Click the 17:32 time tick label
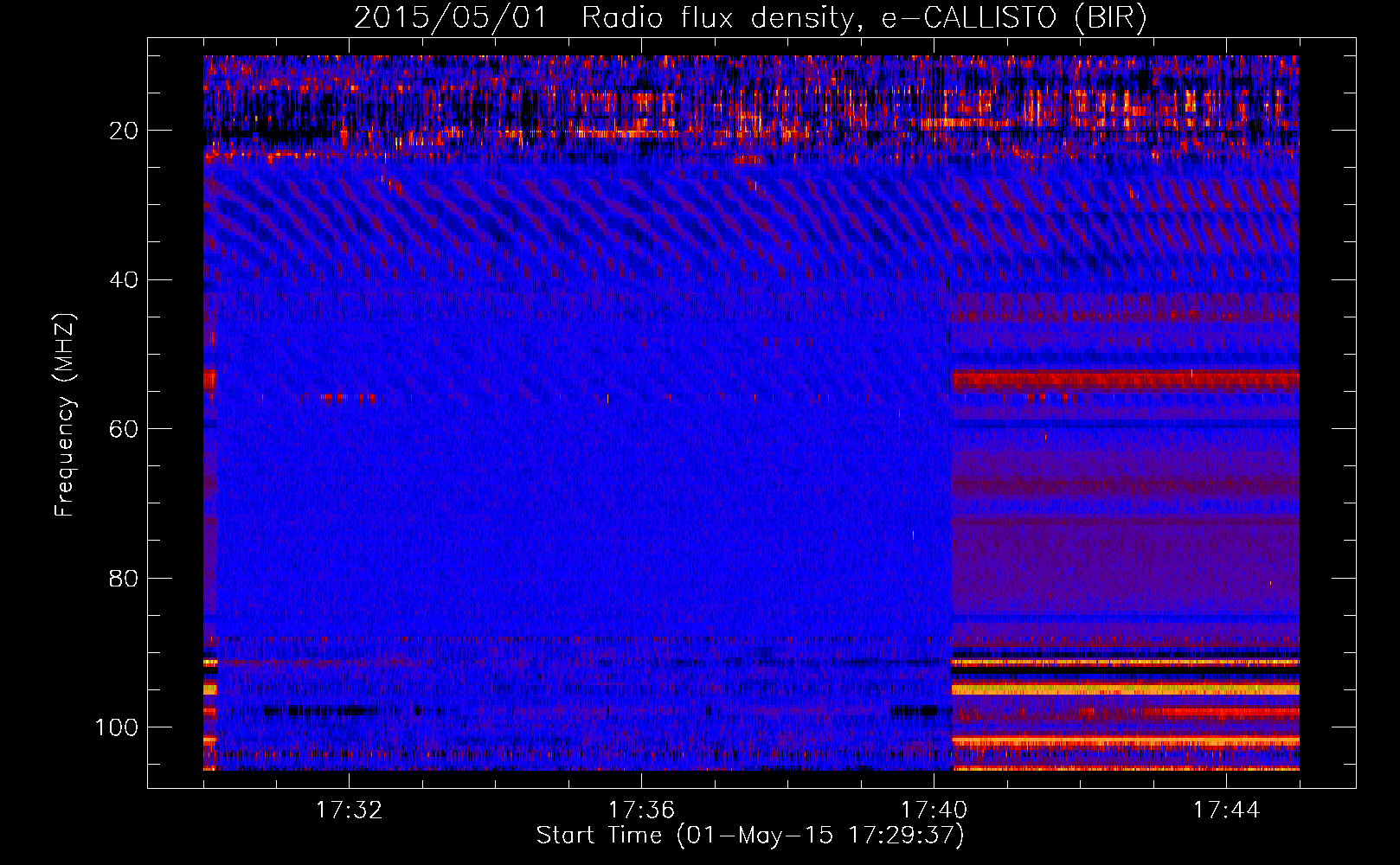This screenshot has width=1400, height=865. 349,811
